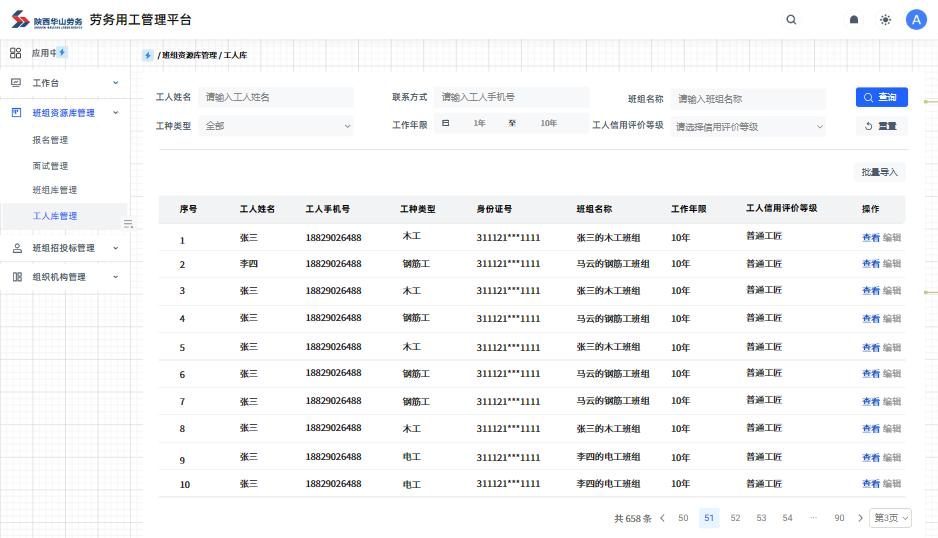This screenshot has height=538, width=938.
Task: Open notifications bell icon
Action: click(854, 19)
